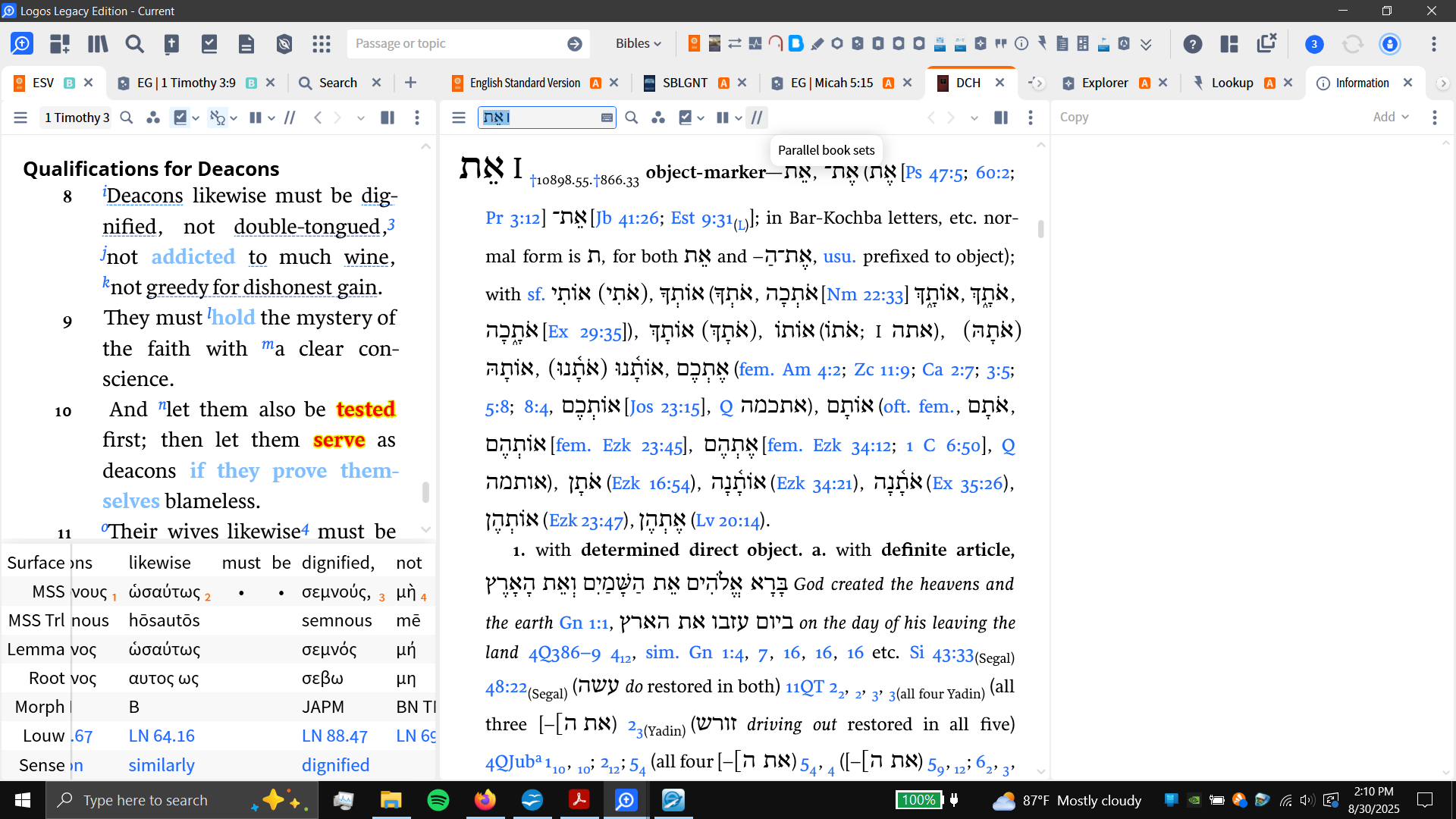This screenshot has height=819, width=1456.
Task: Open interlinear options dropdown arrow in ESV panel
Action: 234,118
